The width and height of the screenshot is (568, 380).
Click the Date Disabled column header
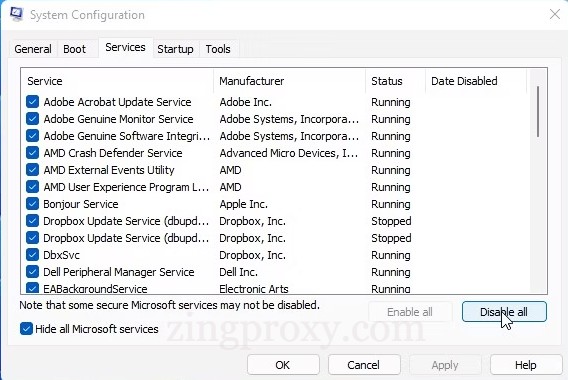(x=476, y=81)
